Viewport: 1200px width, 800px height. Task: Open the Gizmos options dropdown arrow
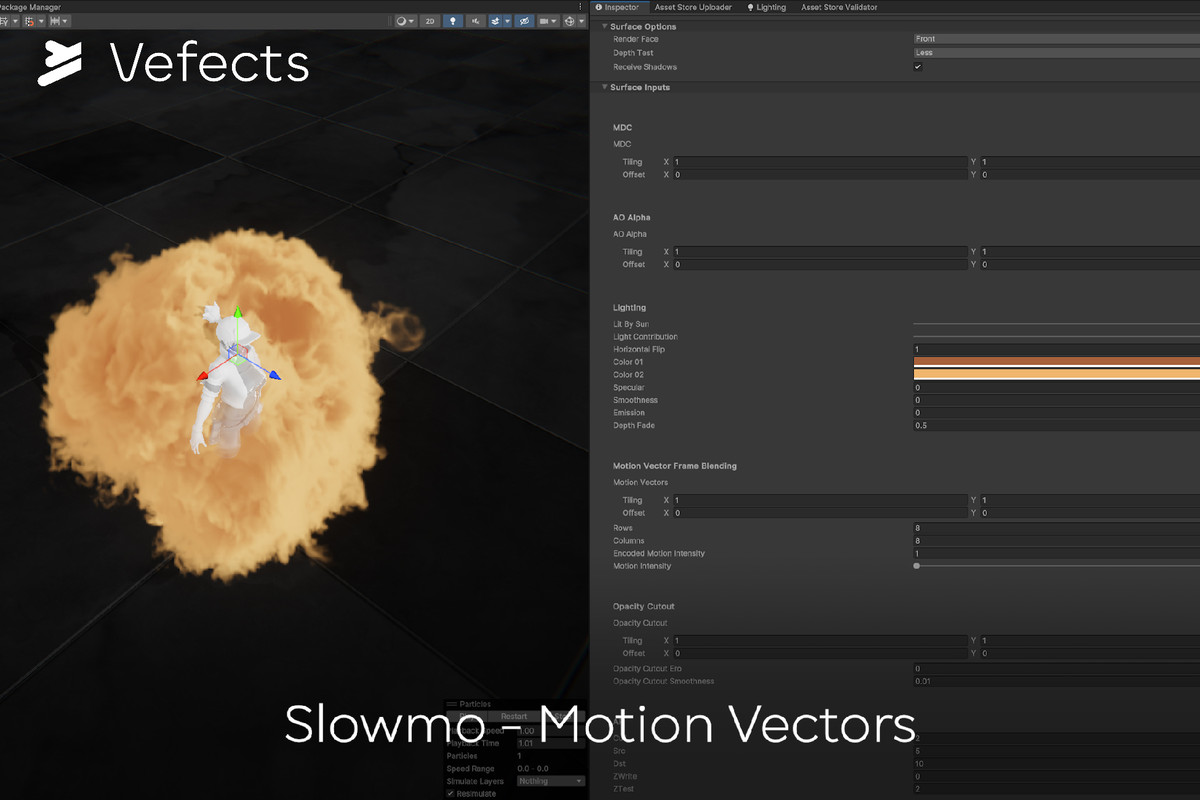coord(582,20)
